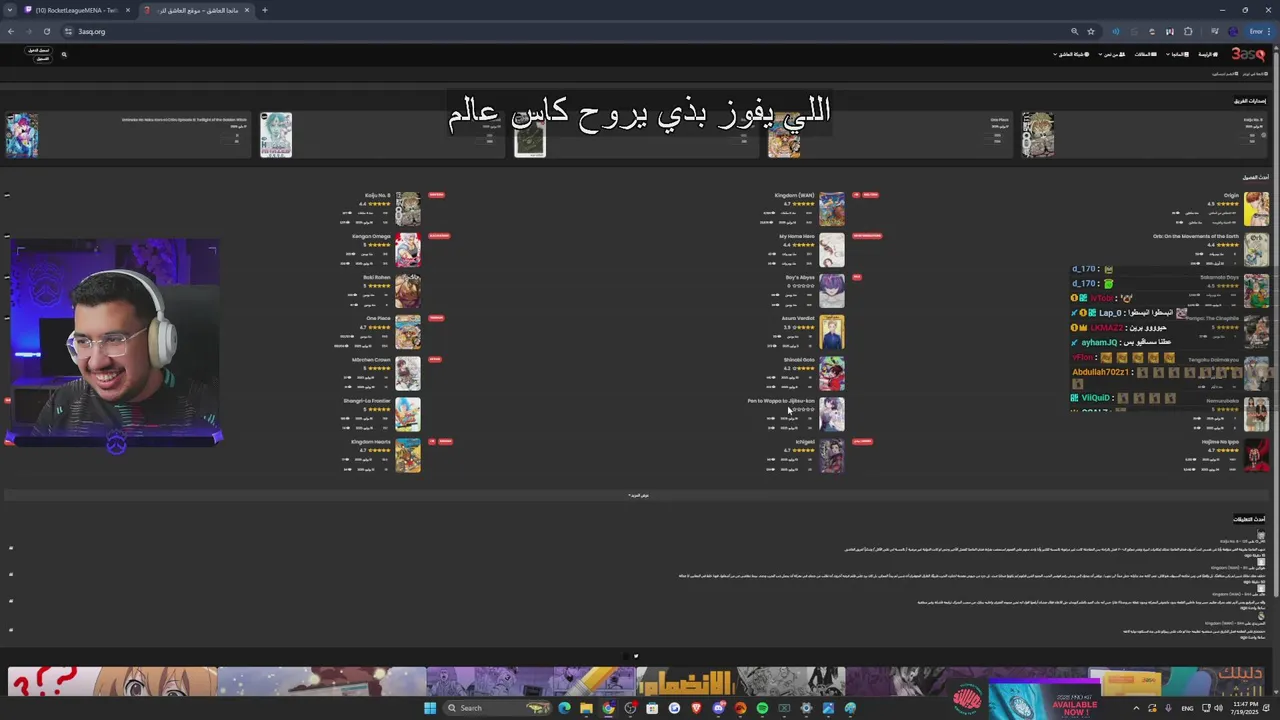
Task: Open Spotify from the taskbar
Action: point(762,708)
